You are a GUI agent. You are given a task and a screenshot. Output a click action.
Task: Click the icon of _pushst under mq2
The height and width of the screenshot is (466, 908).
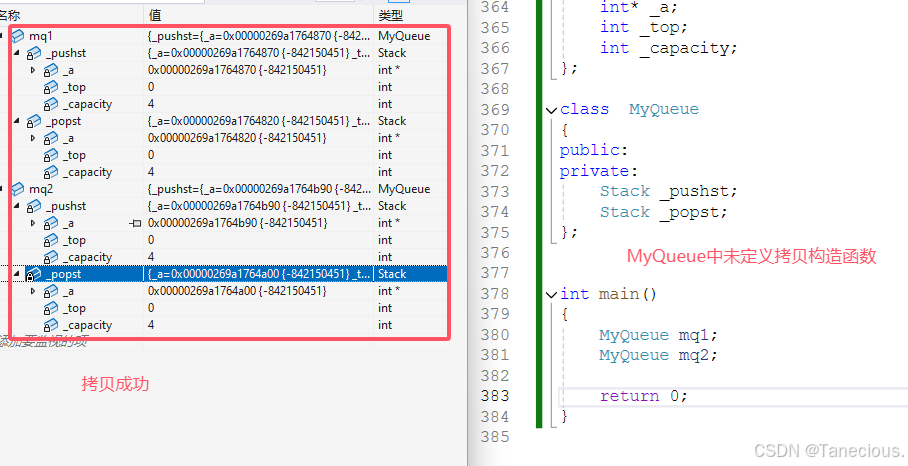(34, 206)
